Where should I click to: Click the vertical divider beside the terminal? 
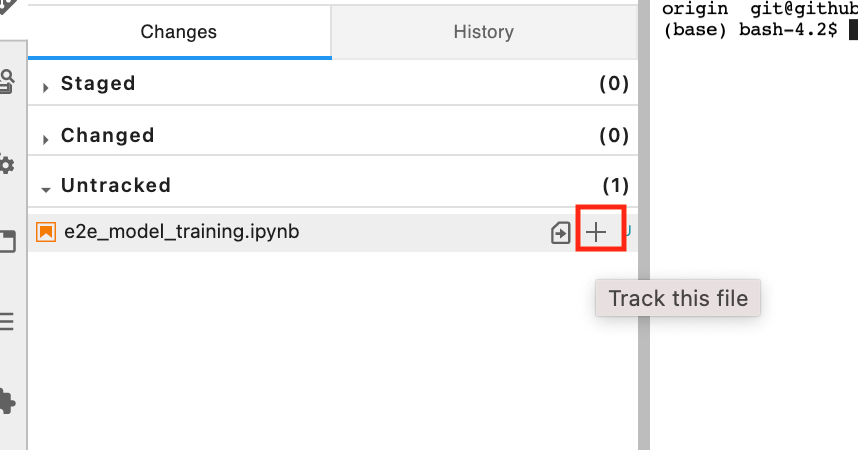coord(644,225)
